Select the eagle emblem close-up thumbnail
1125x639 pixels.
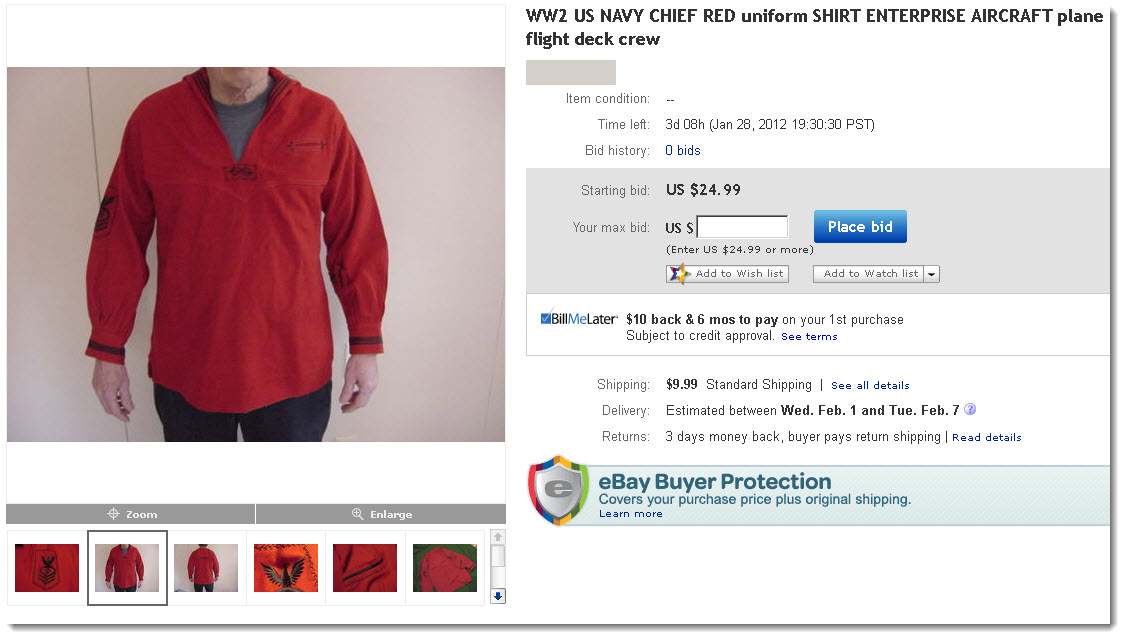pos(286,567)
